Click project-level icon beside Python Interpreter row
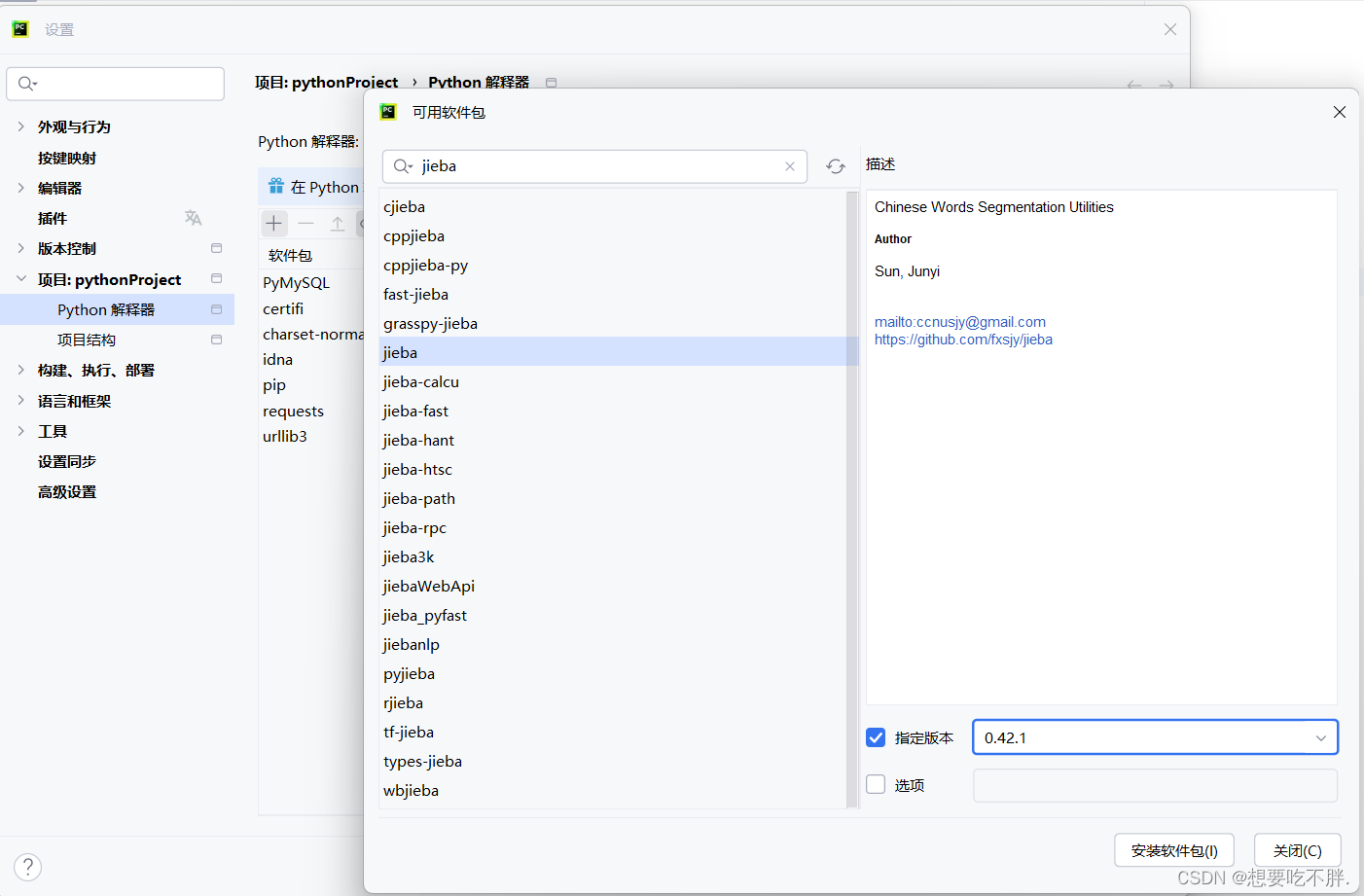The width and height of the screenshot is (1364, 896). coord(216,309)
